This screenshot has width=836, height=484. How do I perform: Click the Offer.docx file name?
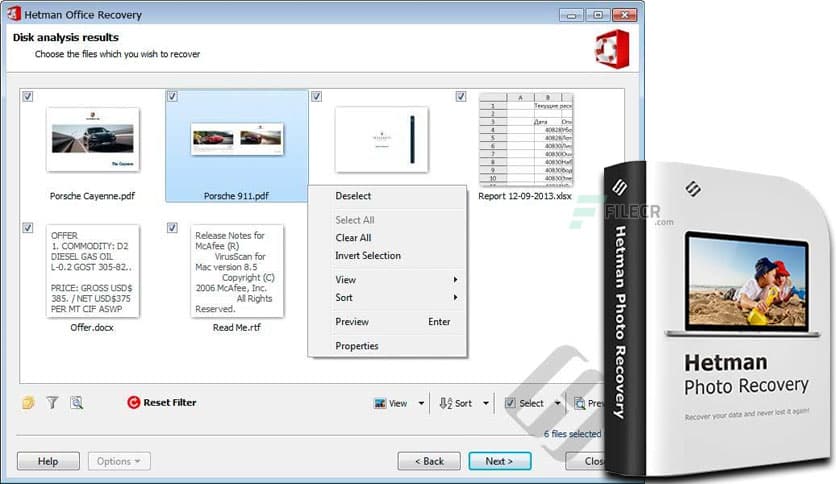tap(92, 327)
